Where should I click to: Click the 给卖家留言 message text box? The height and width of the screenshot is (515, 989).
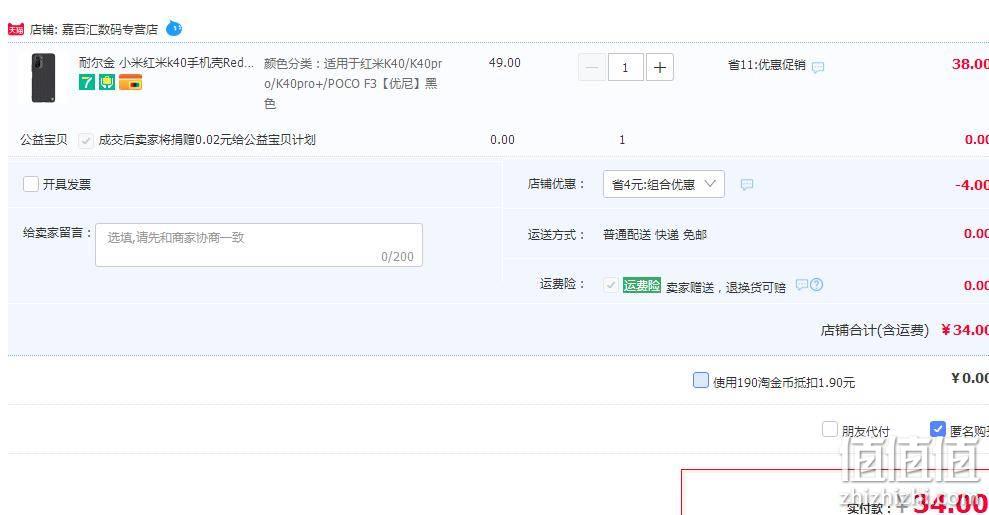click(x=259, y=245)
